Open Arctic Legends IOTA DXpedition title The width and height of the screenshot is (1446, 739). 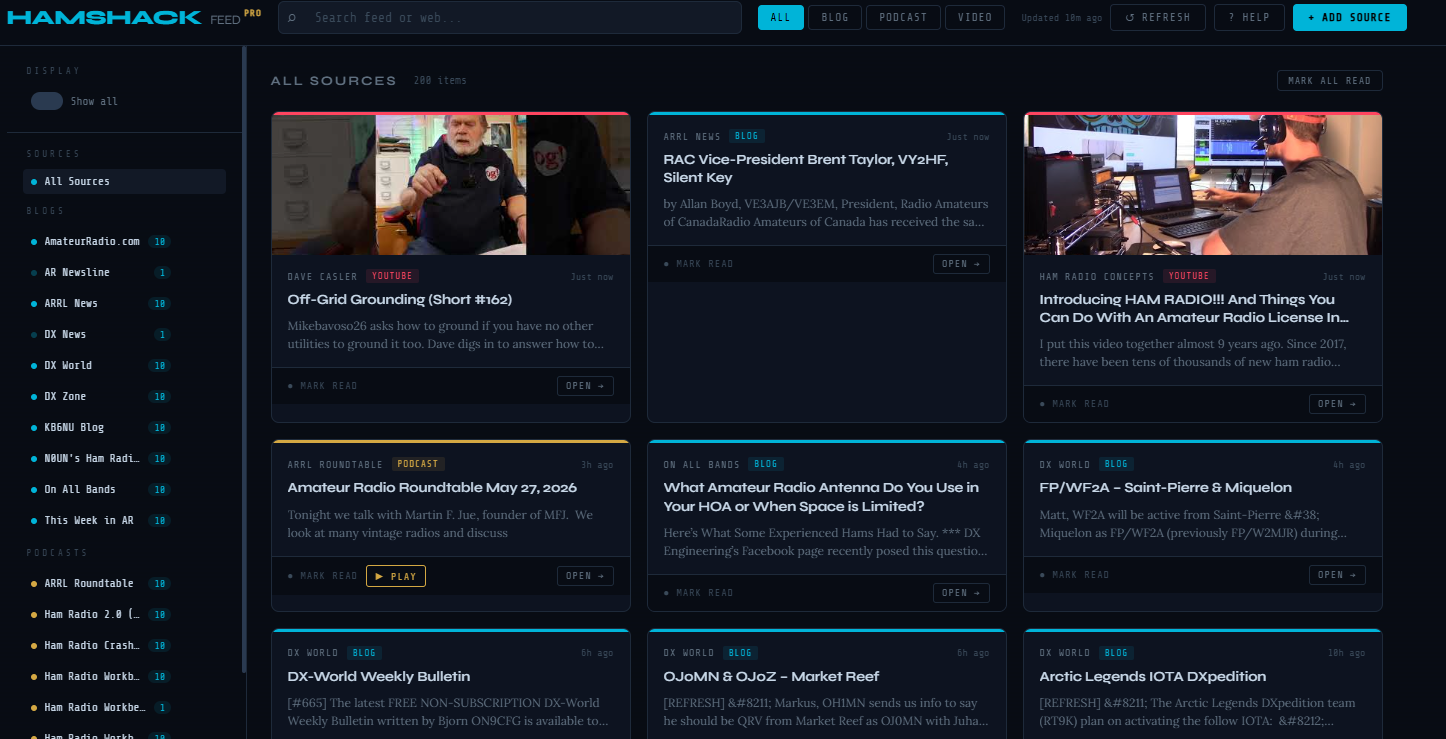click(x=1153, y=677)
